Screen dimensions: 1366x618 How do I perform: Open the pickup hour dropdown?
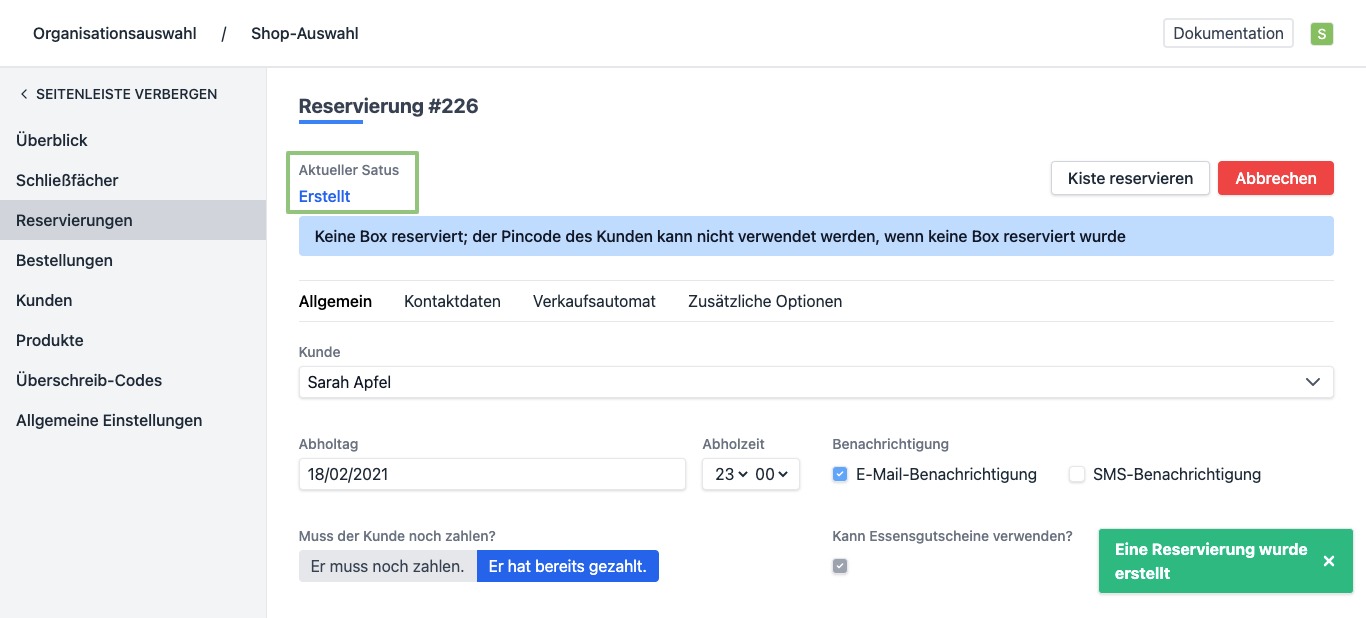[730, 475]
